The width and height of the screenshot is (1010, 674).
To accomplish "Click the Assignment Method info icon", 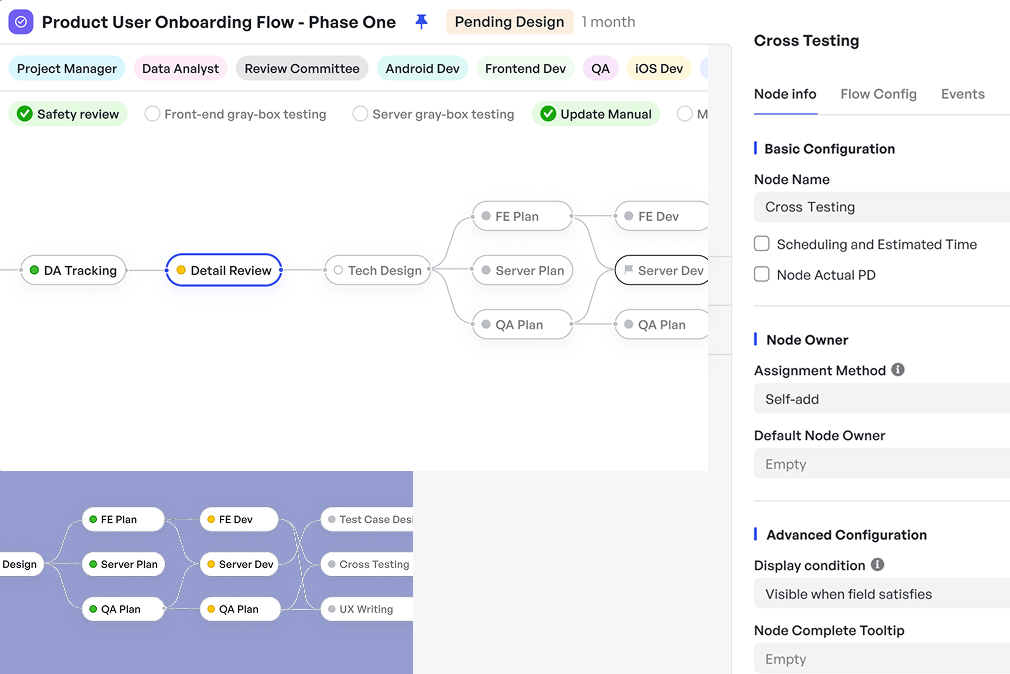I will [x=898, y=370].
